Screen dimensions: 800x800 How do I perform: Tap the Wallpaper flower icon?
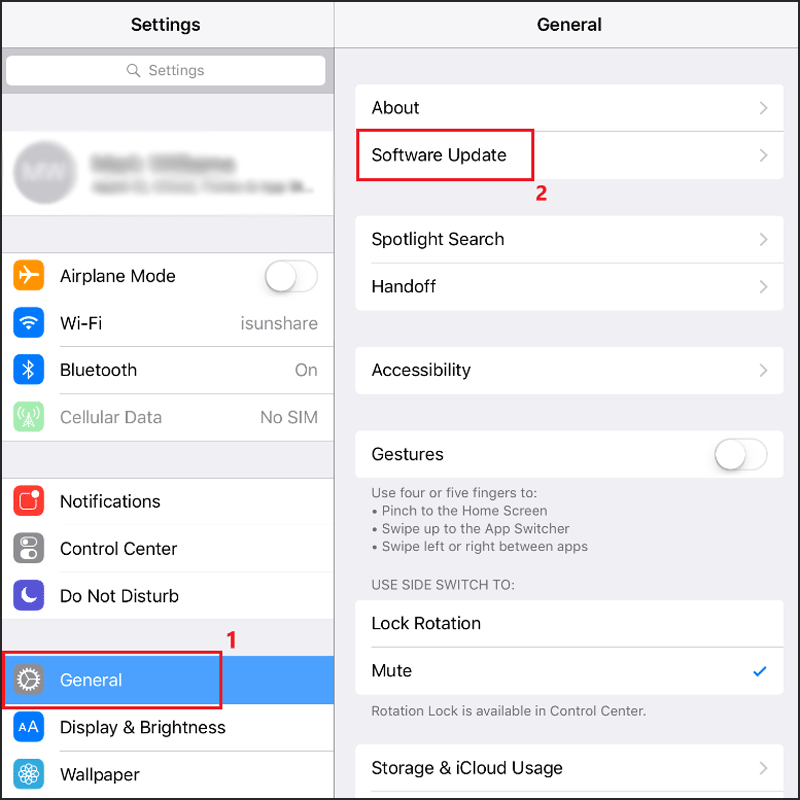29,774
